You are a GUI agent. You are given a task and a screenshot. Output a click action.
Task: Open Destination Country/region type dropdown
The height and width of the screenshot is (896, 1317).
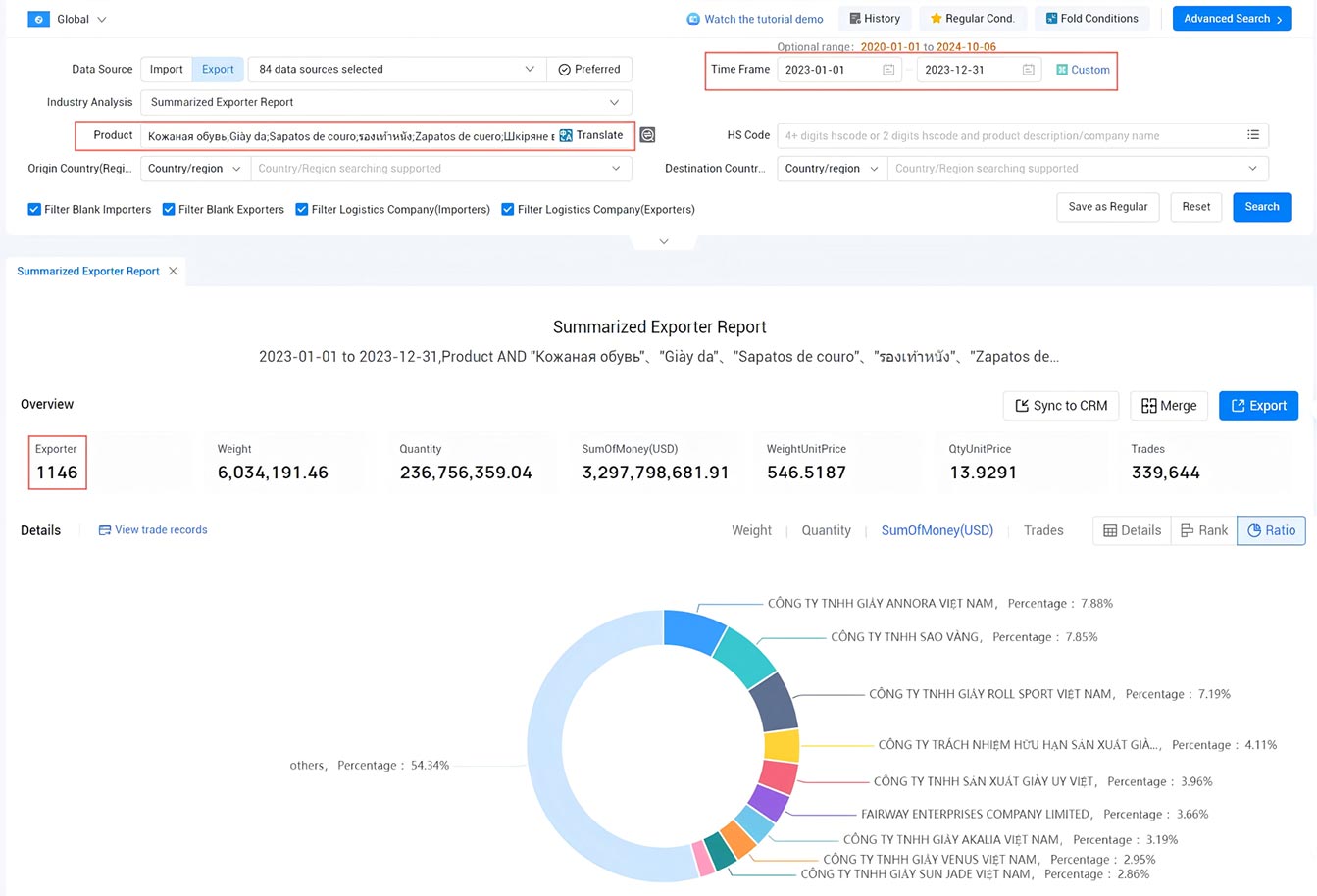tap(832, 169)
